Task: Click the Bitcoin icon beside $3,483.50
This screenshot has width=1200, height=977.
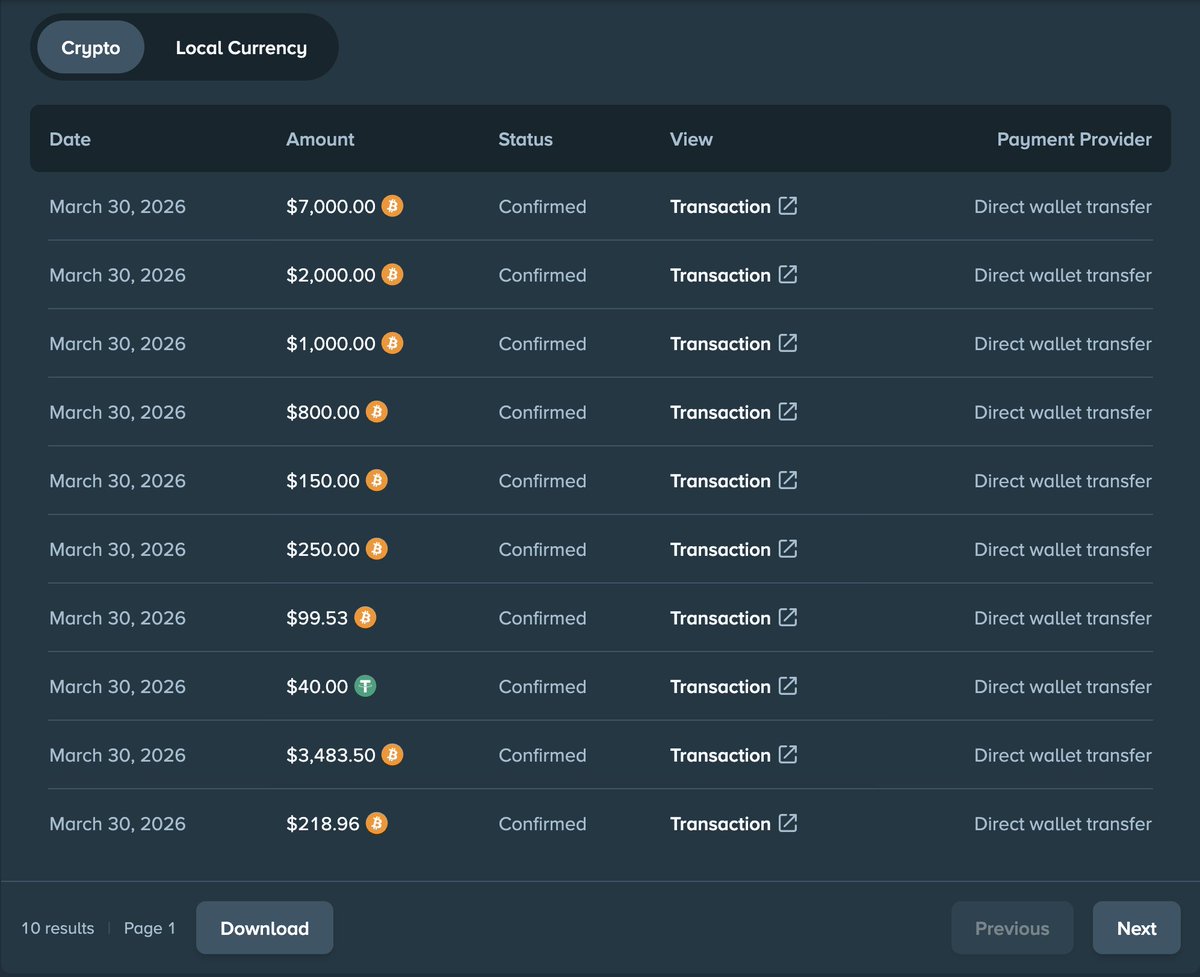Action: point(393,755)
